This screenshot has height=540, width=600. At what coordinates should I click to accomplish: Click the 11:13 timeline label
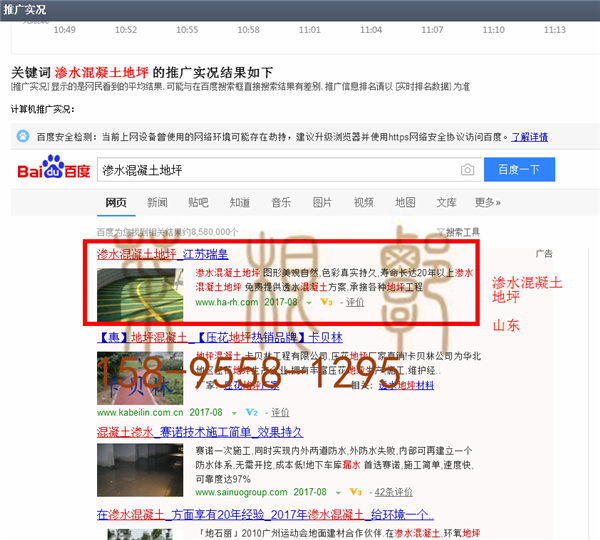click(554, 30)
